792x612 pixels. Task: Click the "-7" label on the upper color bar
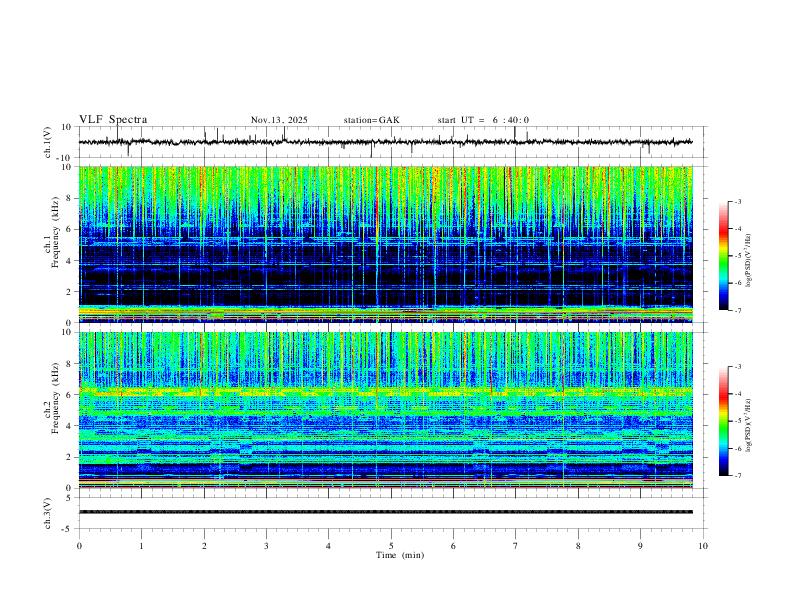pyautogui.click(x=738, y=311)
